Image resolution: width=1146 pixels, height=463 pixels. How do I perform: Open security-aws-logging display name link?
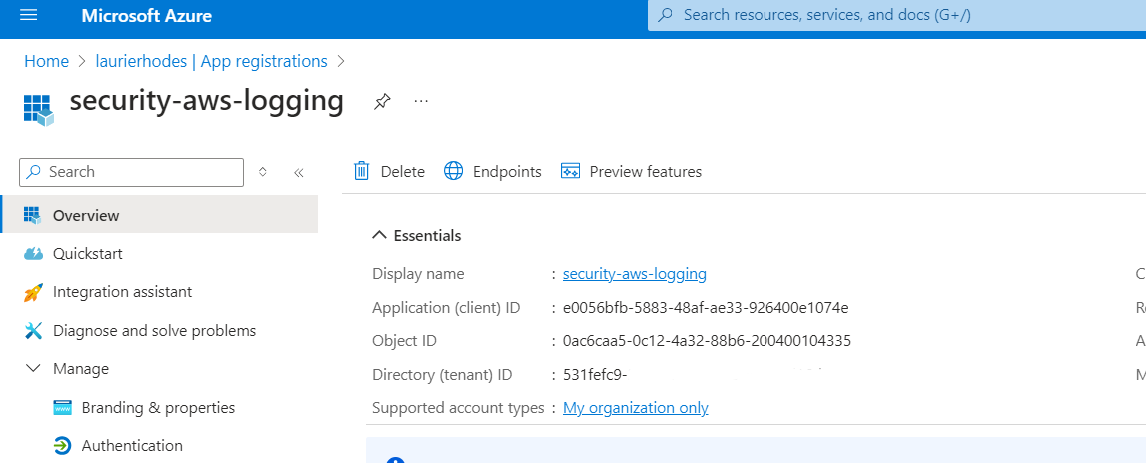coord(634,274)
